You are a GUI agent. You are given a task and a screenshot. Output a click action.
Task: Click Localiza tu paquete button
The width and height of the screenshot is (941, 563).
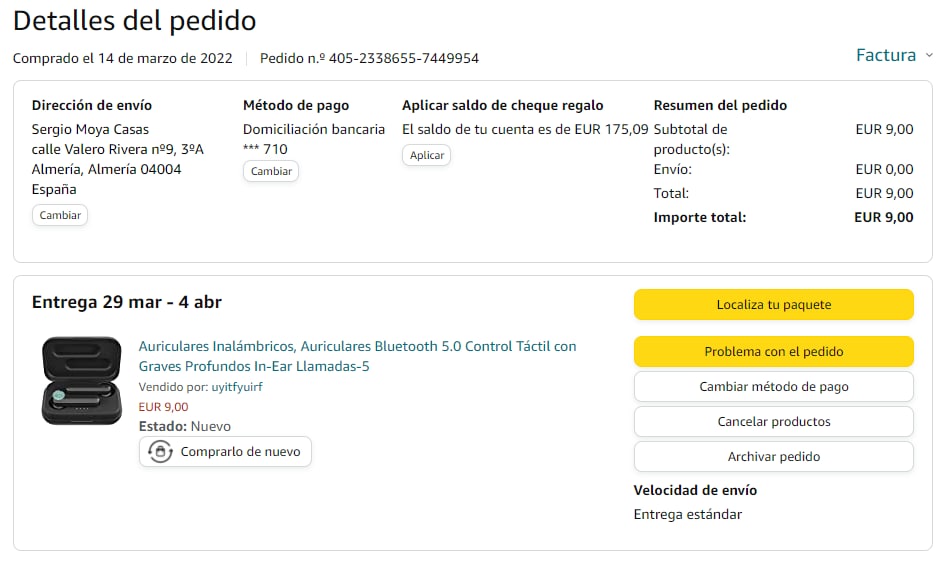773,304
